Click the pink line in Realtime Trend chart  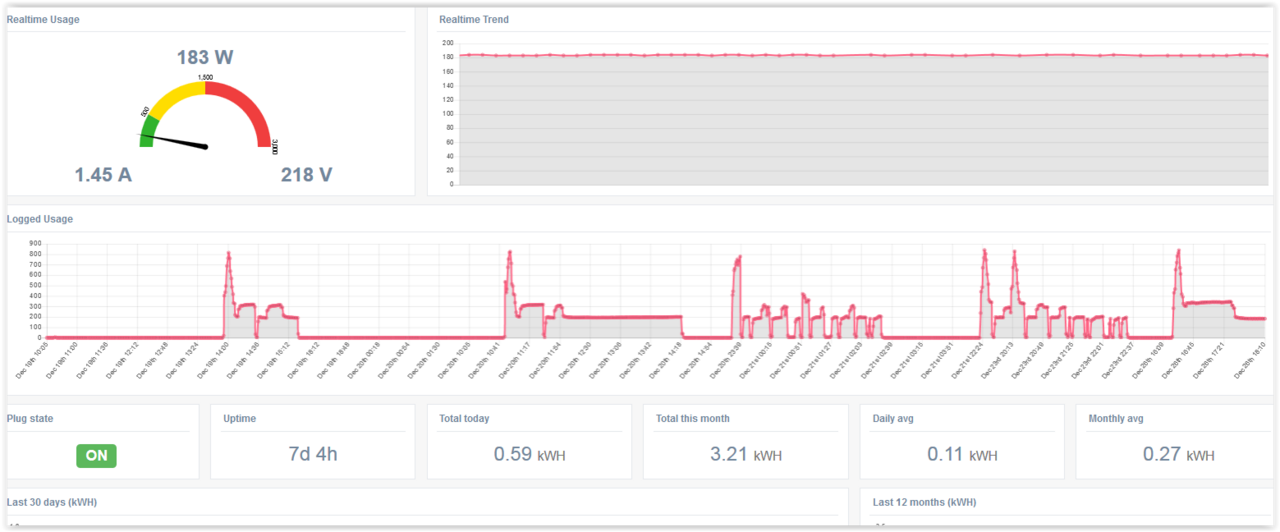pyautogui.click(x=864, y=55)
